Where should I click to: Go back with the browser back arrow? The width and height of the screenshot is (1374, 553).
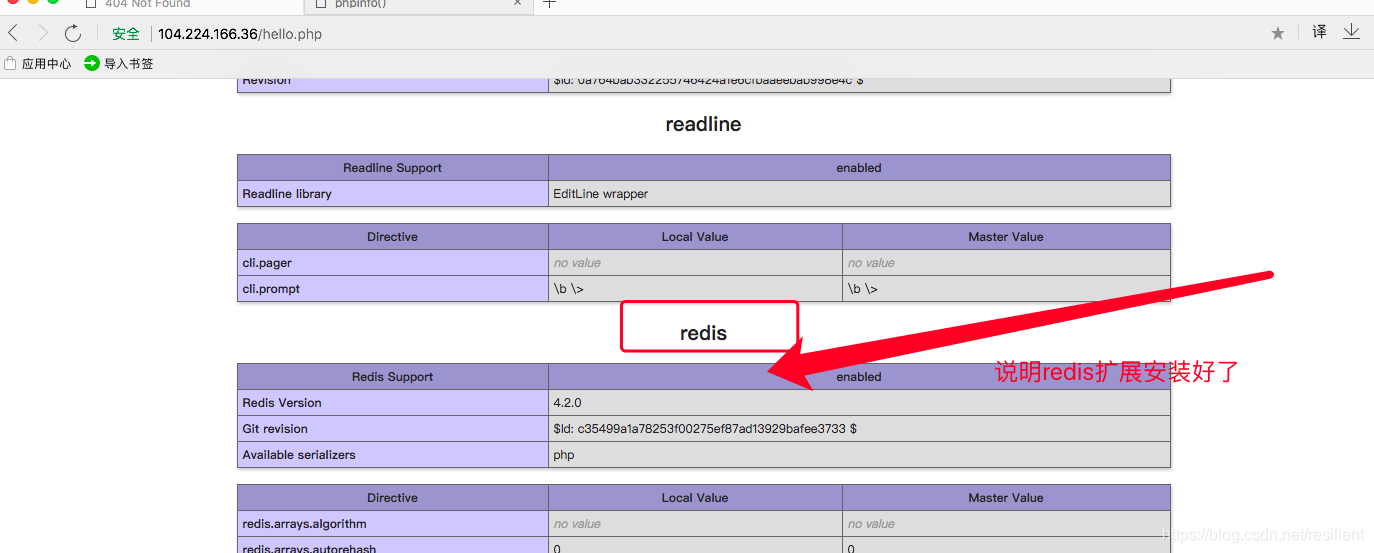click(13, 33)
